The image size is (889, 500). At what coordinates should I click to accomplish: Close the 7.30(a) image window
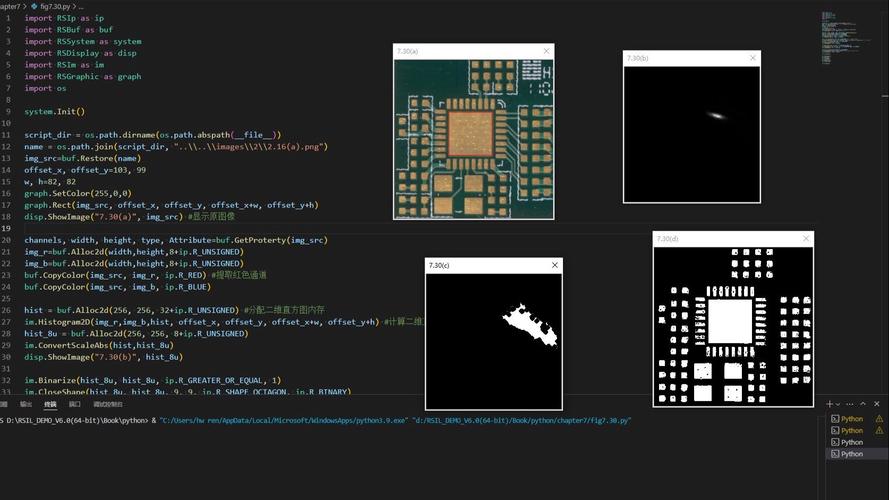click(x=547, y=51)
